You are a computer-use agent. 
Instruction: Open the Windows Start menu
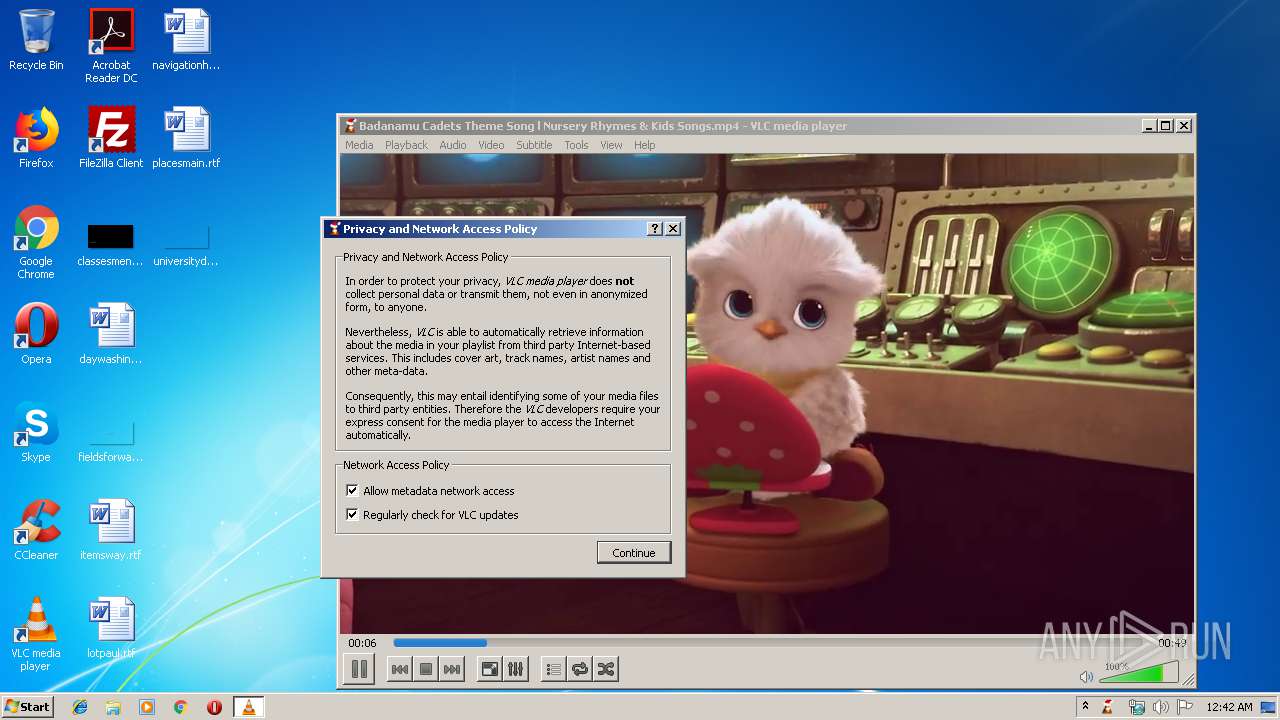28,706
